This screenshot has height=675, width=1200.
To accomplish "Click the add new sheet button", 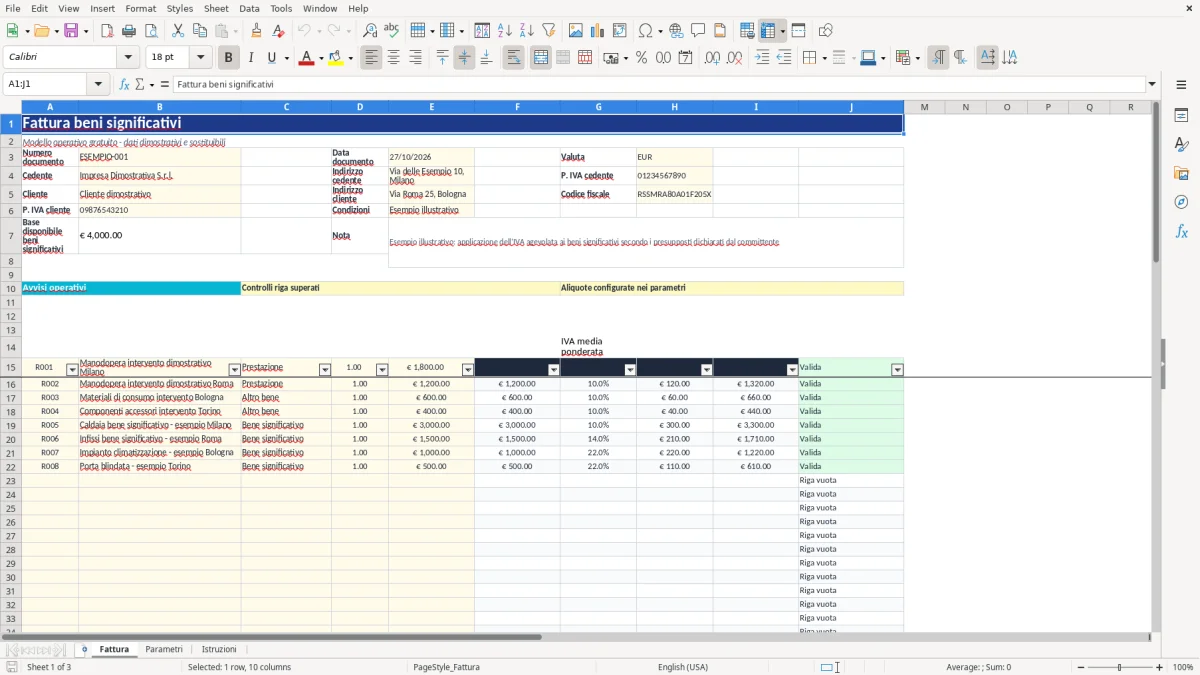I will (x=84, y=649).
